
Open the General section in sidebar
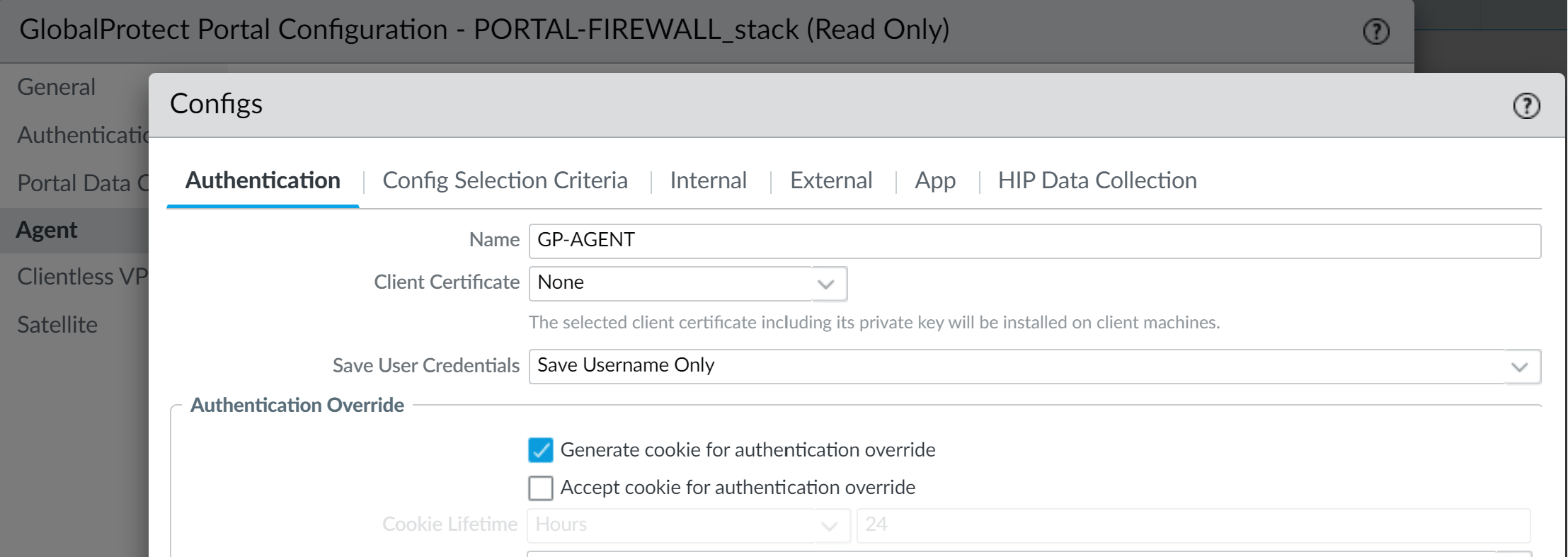tap(56, 87)
